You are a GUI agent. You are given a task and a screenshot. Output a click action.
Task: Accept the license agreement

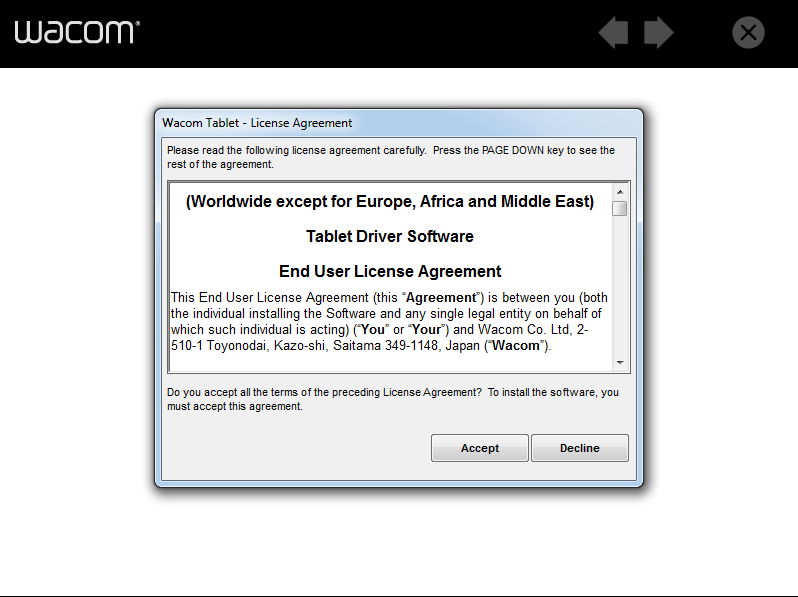(479, 448)
